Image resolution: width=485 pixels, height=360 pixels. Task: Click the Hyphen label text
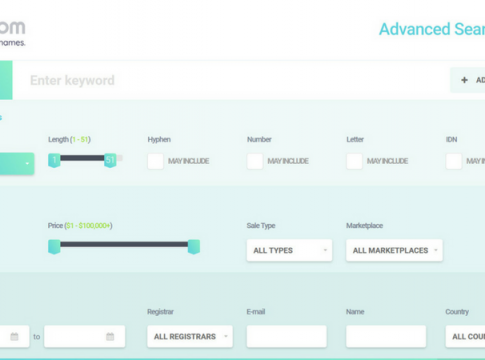tap(159, 139)
